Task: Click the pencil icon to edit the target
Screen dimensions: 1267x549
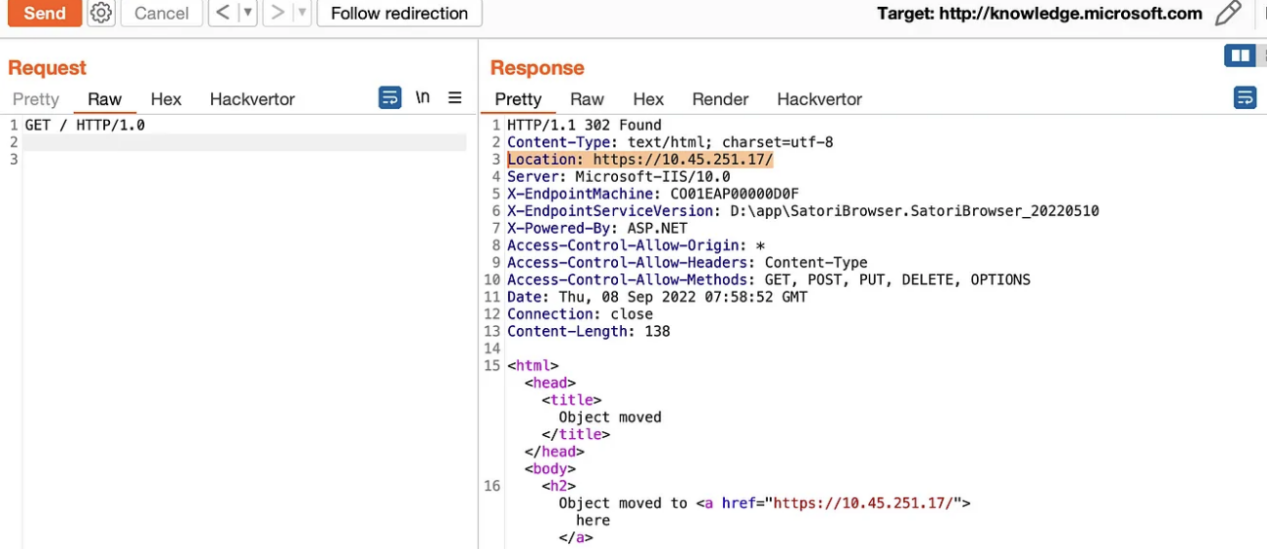Action: 1228,13
